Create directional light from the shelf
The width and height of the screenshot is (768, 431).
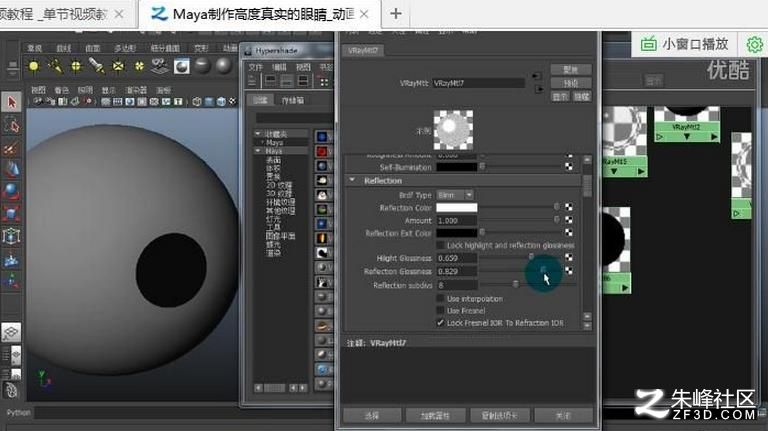[x=55, y=66]
